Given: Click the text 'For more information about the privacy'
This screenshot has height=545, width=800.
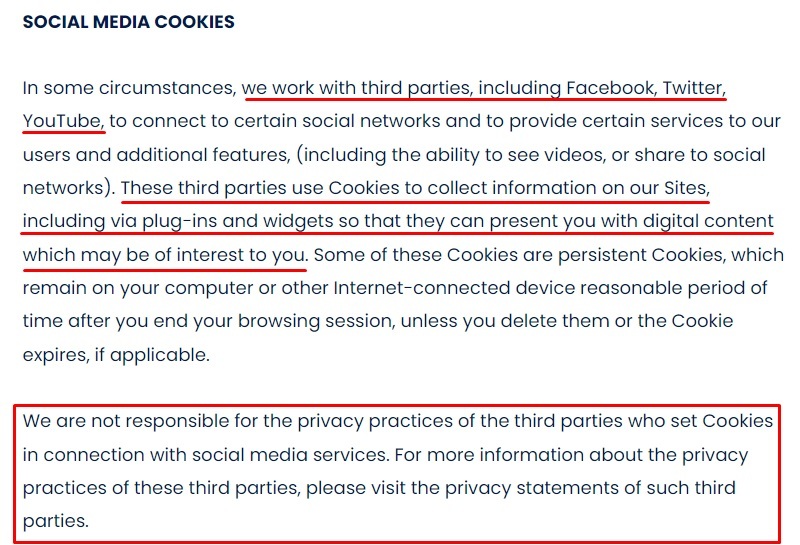Looking at the screenshot, I should [x=571, y=455].
